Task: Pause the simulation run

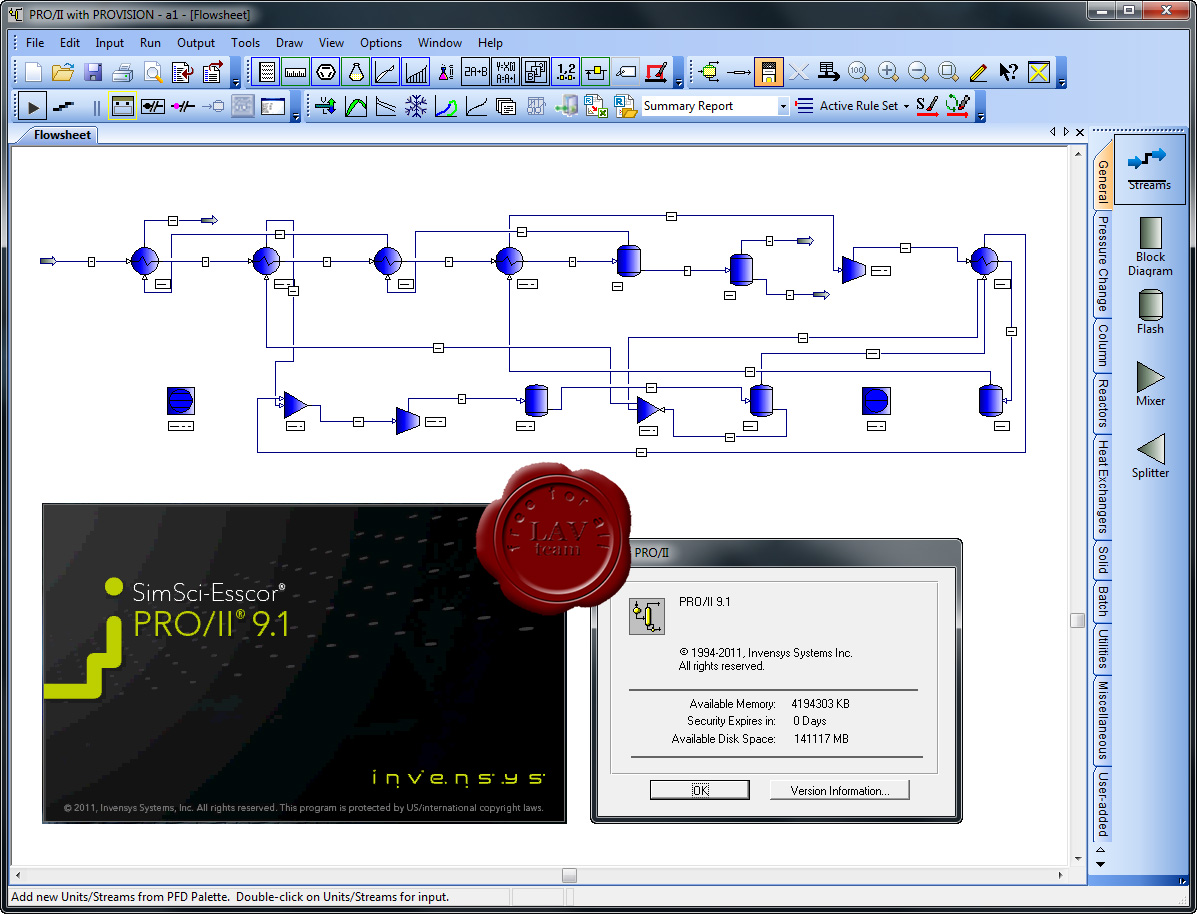Action: coord(96,107)
